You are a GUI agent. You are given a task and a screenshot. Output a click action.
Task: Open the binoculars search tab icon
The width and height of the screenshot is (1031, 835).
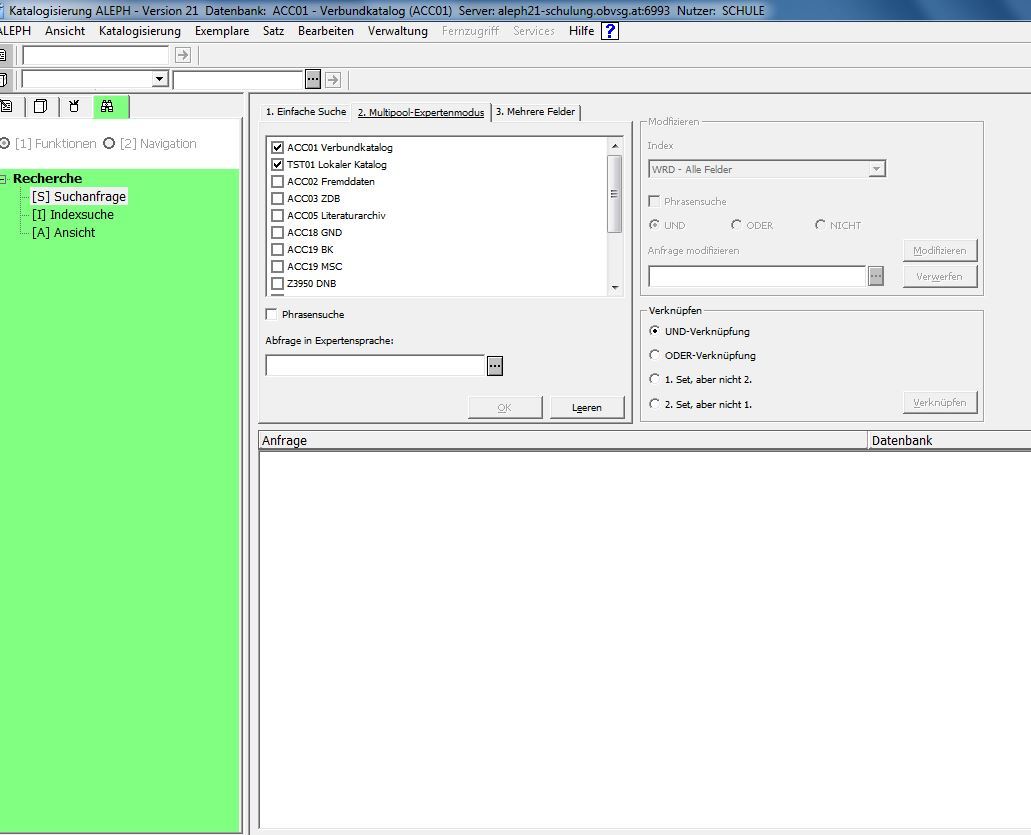click(x=107, y=106)
